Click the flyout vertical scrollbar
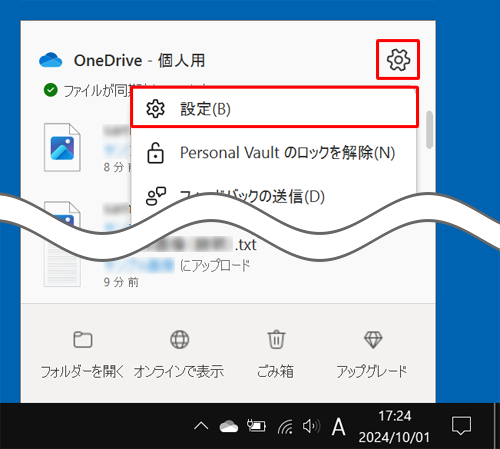 pyautogui.click(x=429, y=130)
